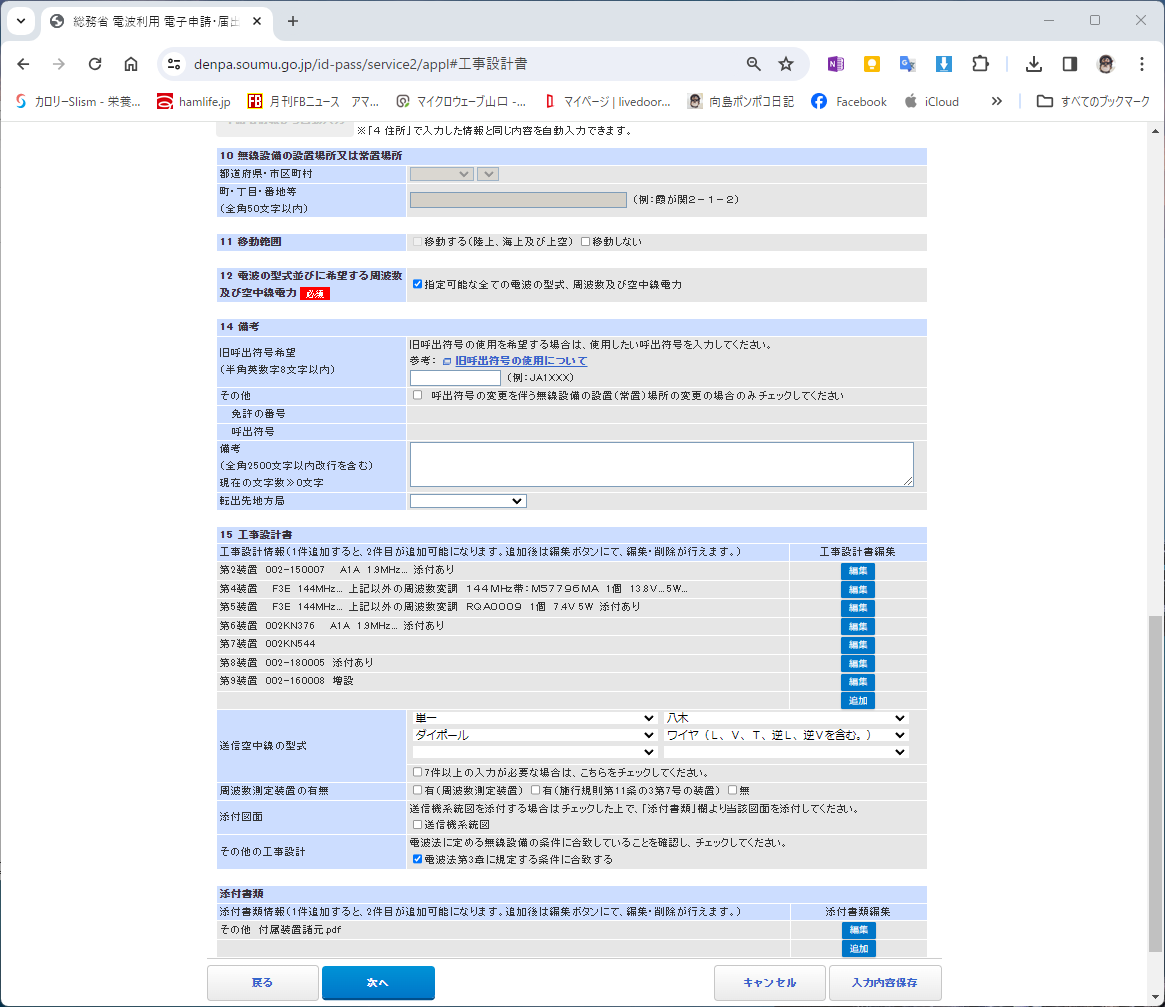Viewport: 1165px width, 1007px height.
Task: Reload the page with the refresh icon
Action: 94,64
